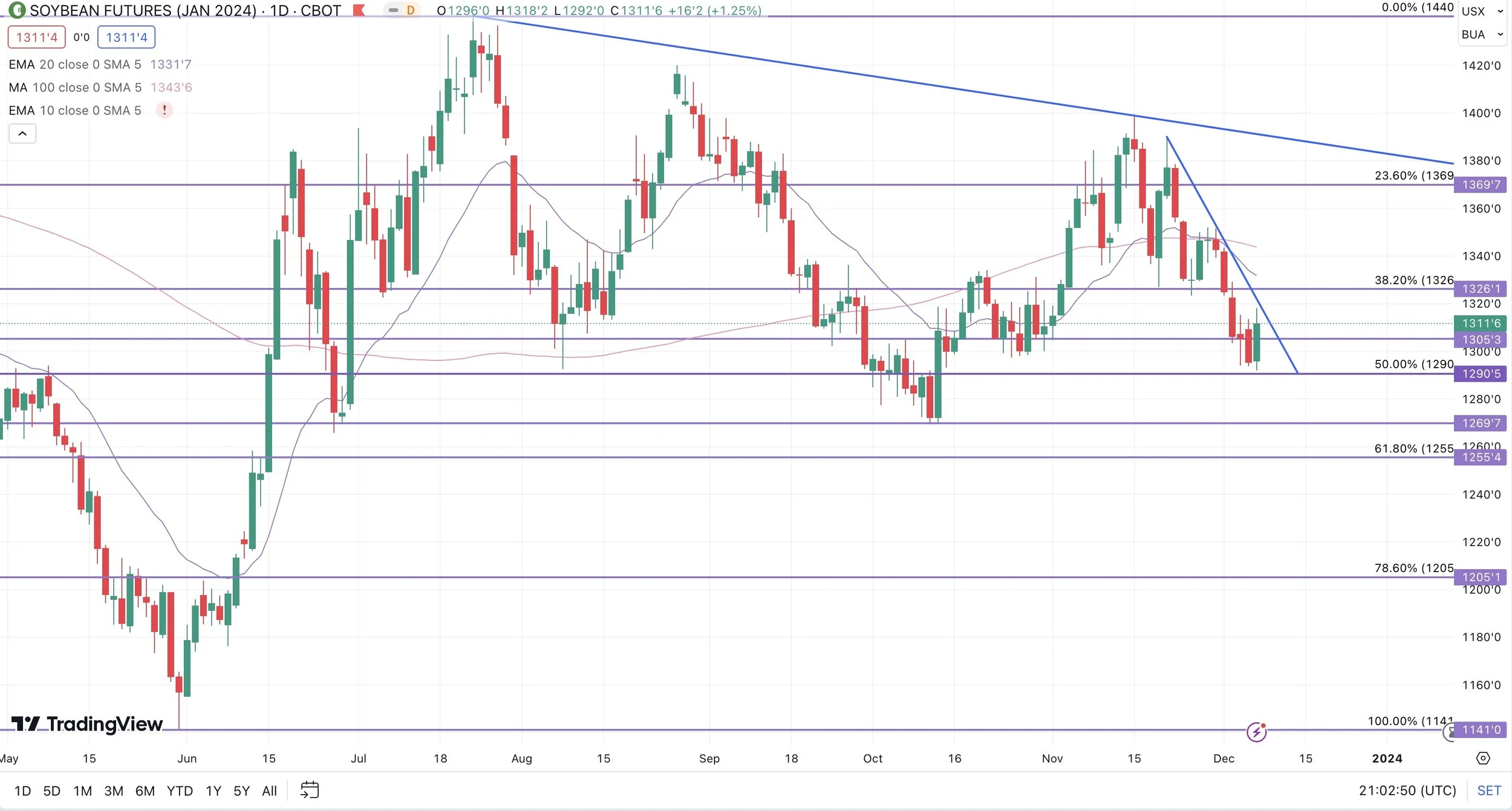The height and width of the screenshot is (811, 1512).
Task: Click the SET session button
Action: (x=1488, y=791)
